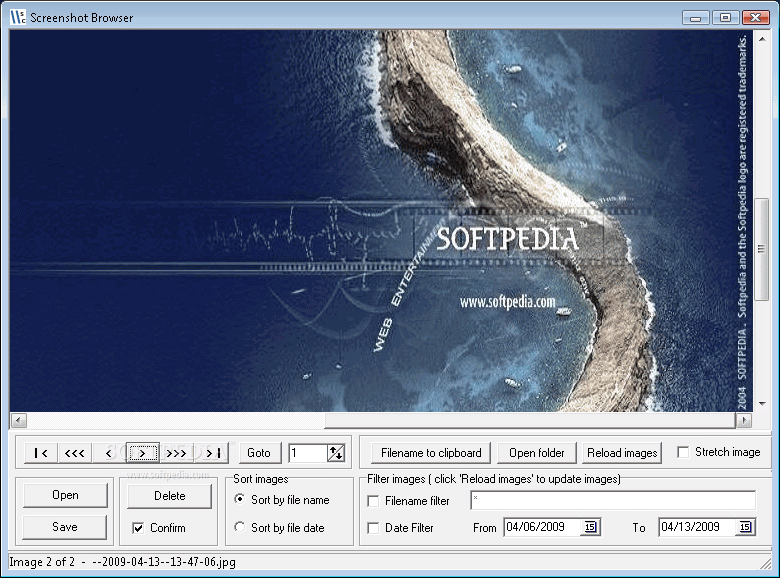Click the From date field 04/06/2009
780x578 pixels.
[x=542, y=527]
